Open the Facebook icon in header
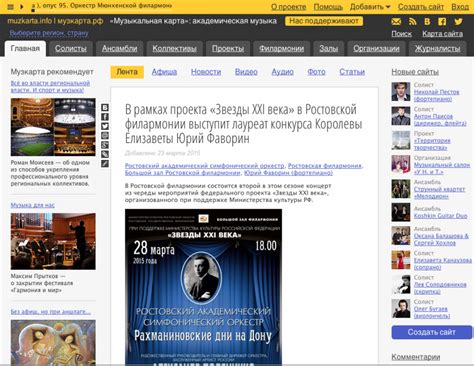This screenshot has height=366, width=474. 442,22
